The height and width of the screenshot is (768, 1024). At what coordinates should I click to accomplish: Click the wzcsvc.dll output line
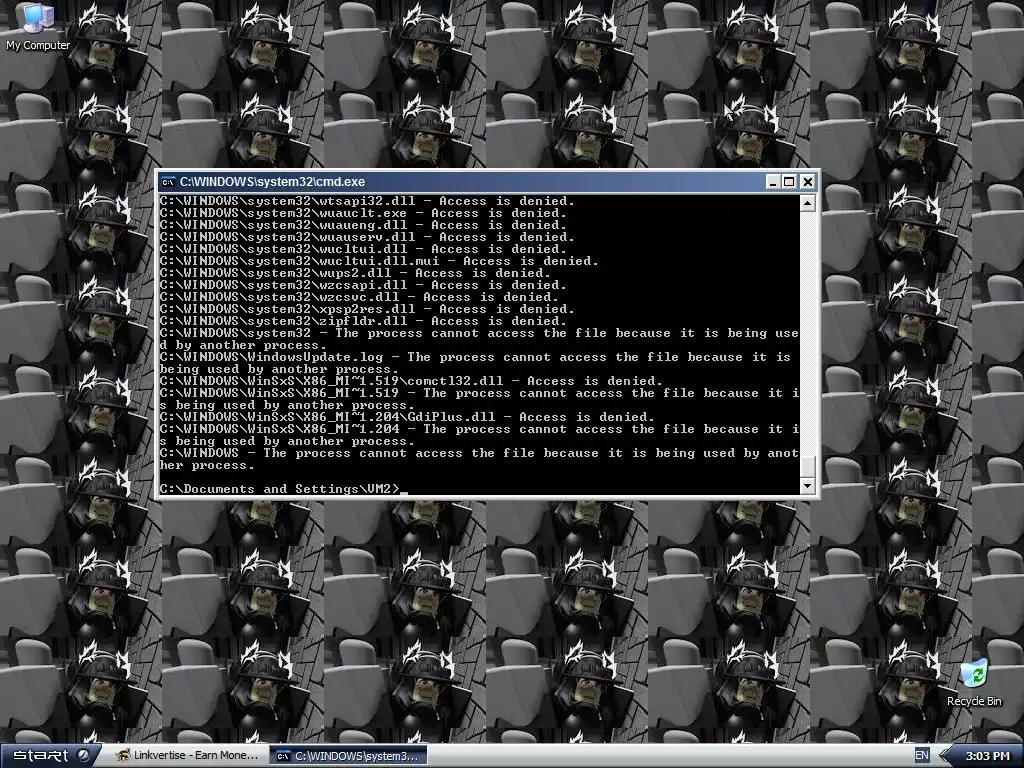tap(359, 296)
